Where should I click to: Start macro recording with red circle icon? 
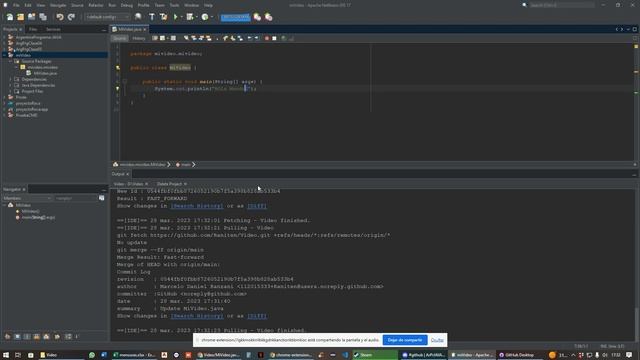(x=267, y=38)
